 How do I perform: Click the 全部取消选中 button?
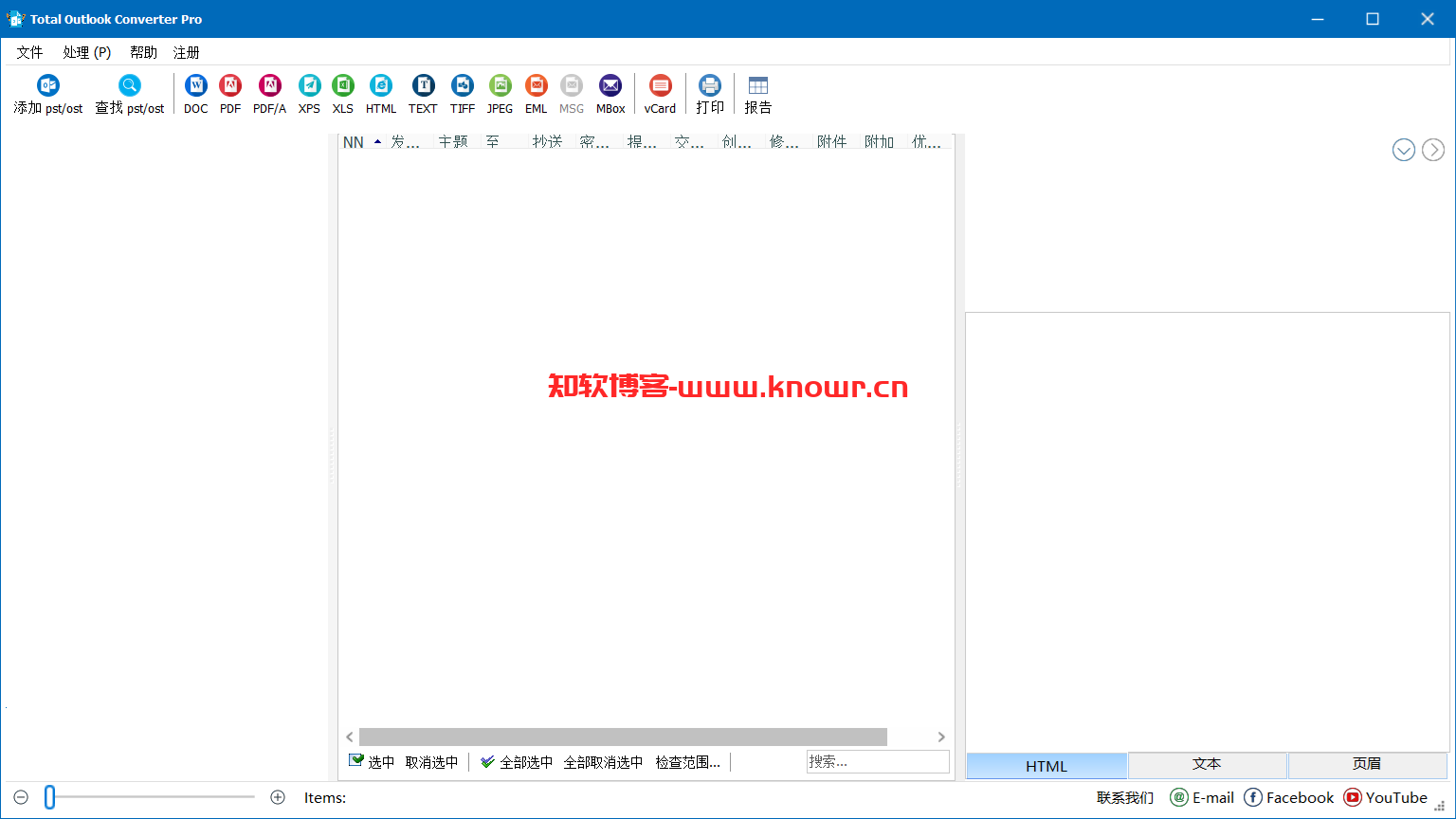[x=603, y=762]
